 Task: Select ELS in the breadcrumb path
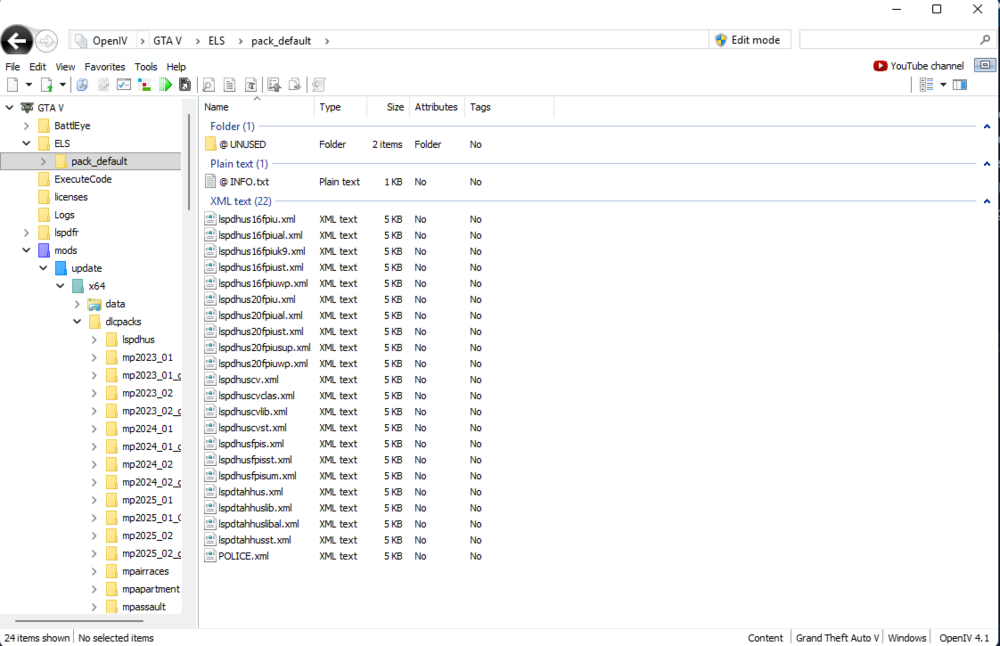pyautogui.click(x=216, y=42)
